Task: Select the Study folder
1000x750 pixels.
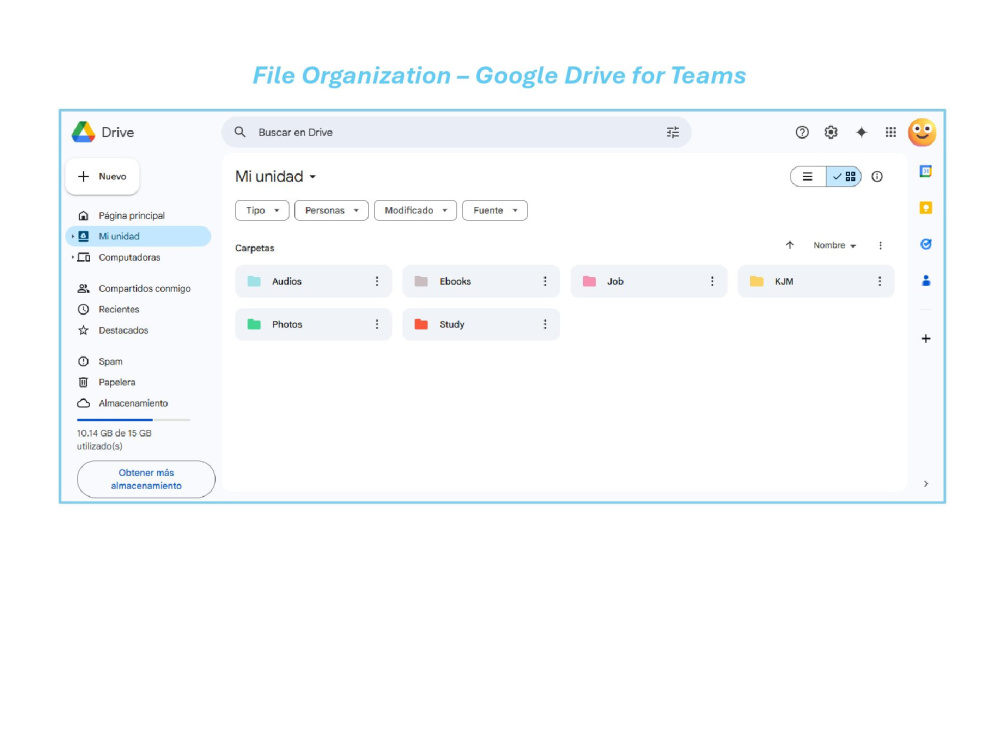Action: click(481, 324)
